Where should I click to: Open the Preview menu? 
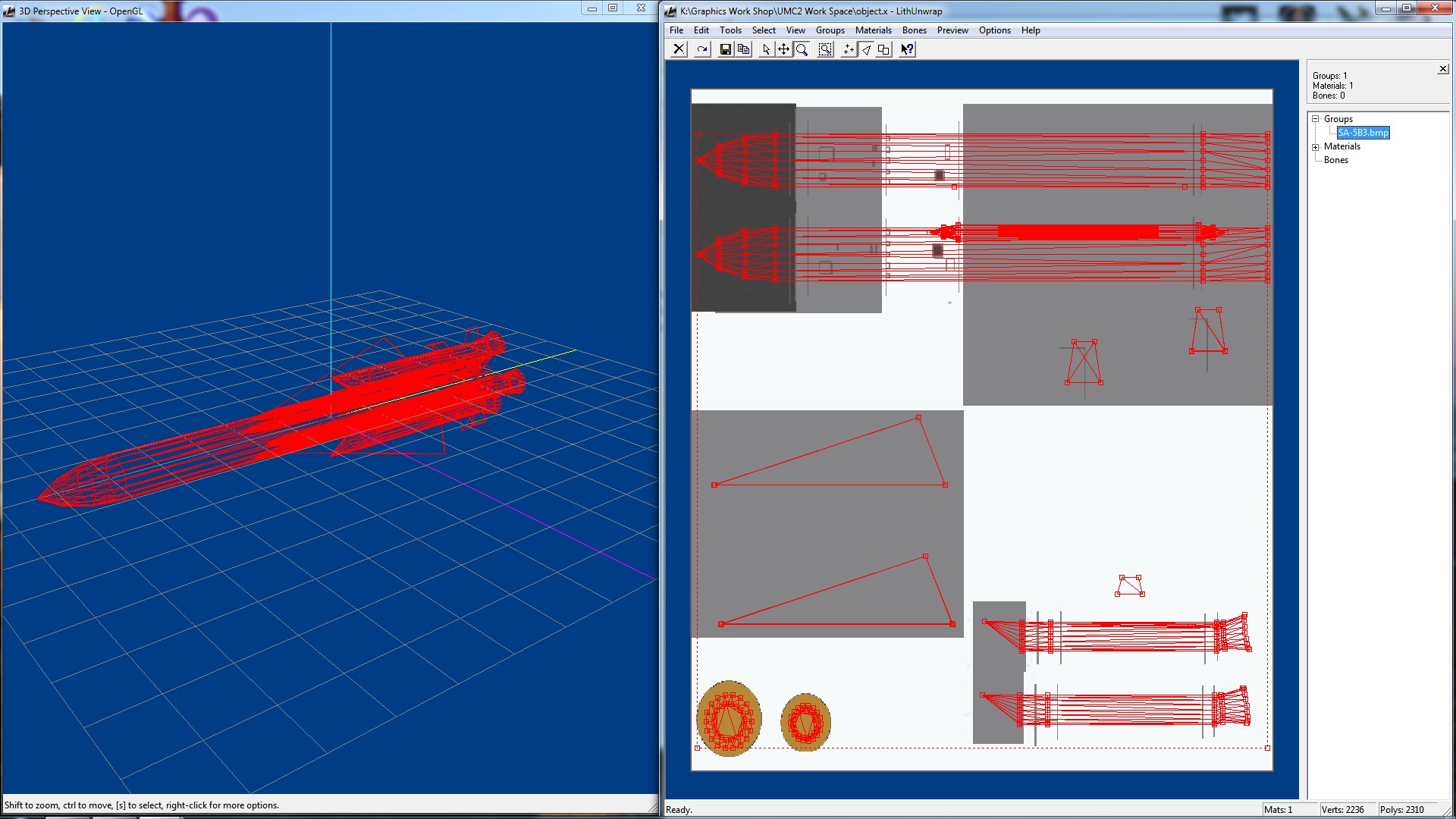coord(952,30)
